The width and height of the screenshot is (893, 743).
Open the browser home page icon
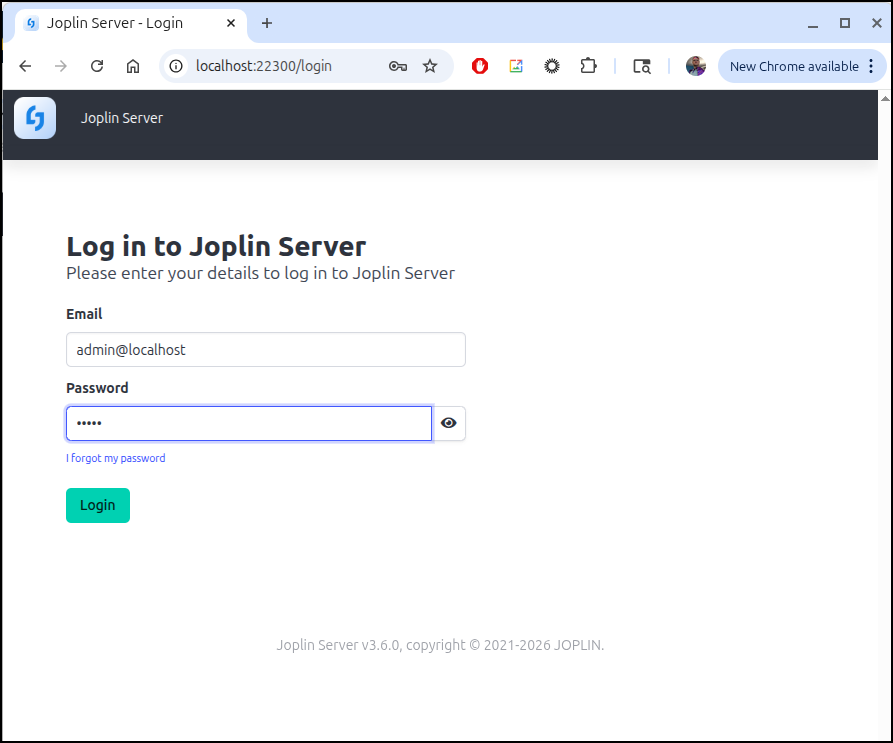pos(133,66)
